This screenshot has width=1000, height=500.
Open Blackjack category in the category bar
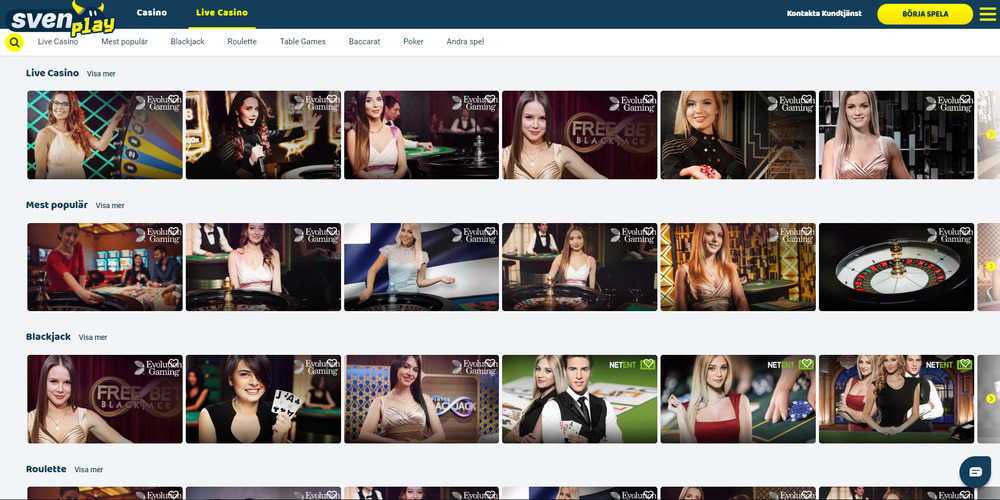point(188,41)
